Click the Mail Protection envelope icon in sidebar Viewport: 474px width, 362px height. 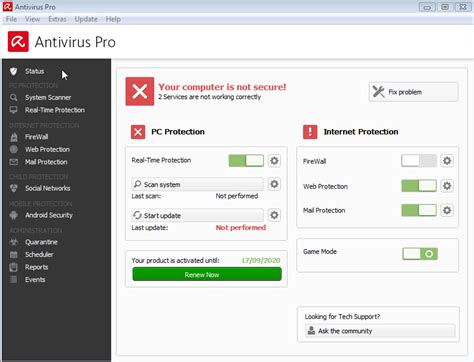pyautogui.click(x=13, y=162)
